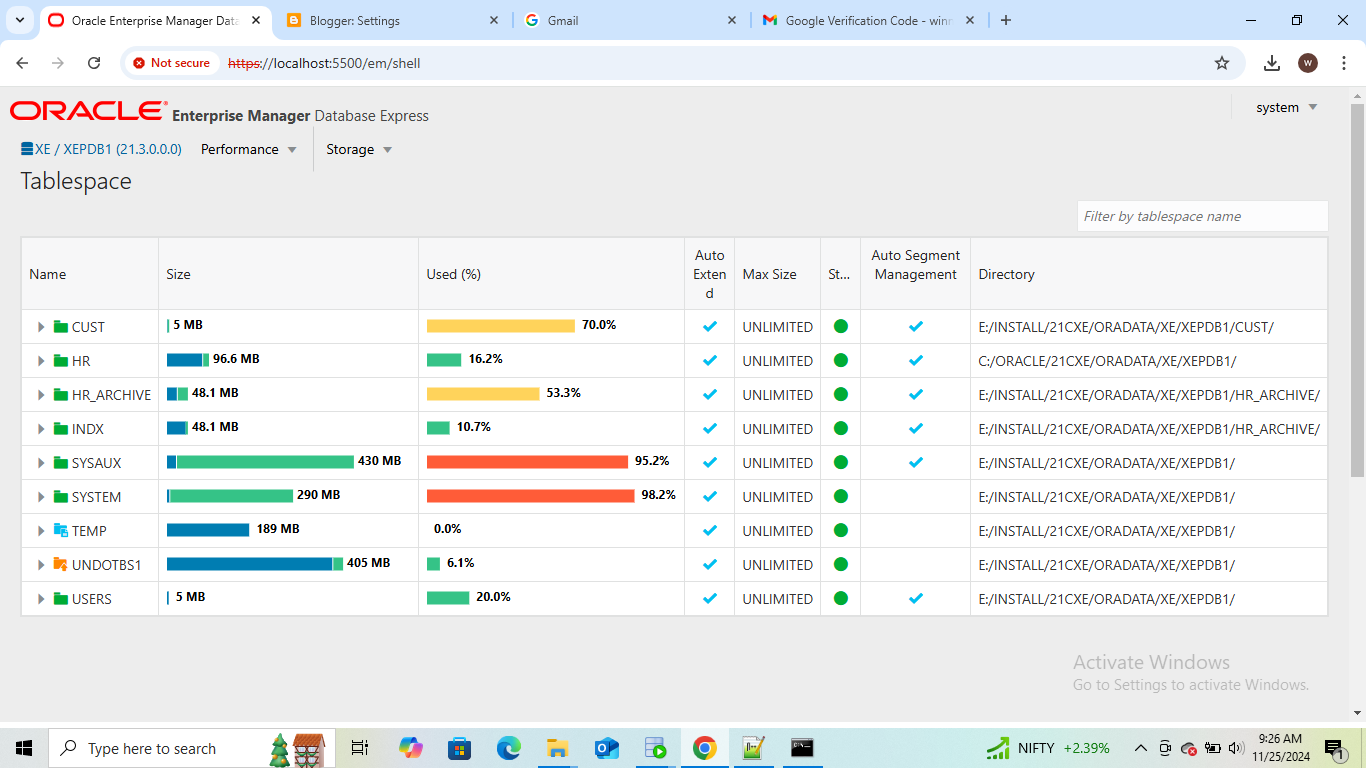This screenshot has height=768, width=1366.
Task: Click Auto Segment Management checkmark for USERS
Action: [x=916, y=598]
